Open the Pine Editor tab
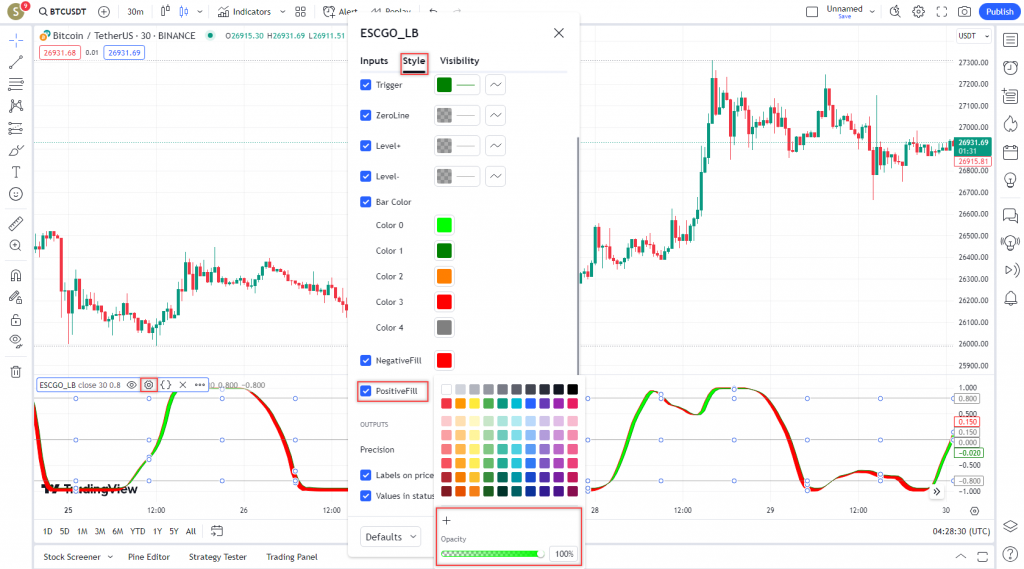The width and height of the screenshot is (1024, 569). (149, 557)
